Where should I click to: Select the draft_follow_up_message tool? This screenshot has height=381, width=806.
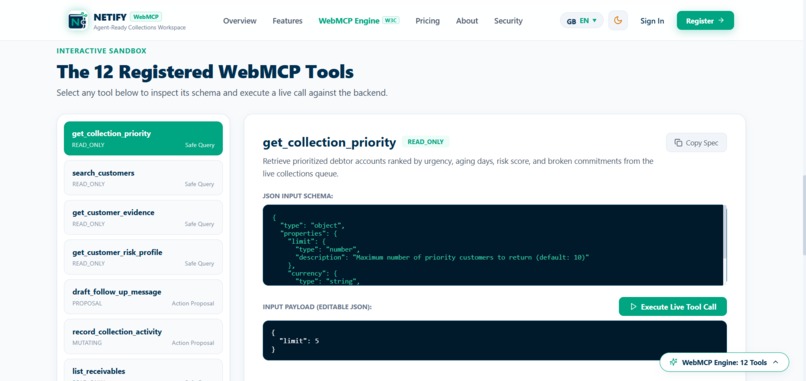[143, 297]
